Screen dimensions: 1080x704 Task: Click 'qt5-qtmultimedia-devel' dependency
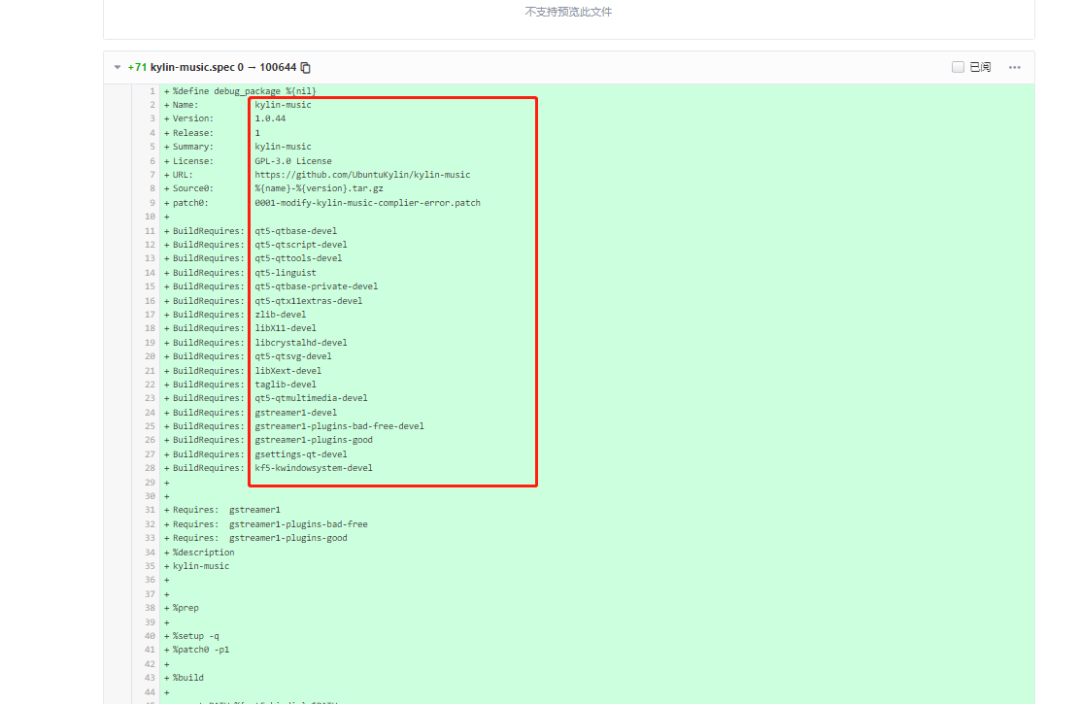pos(311,398)
